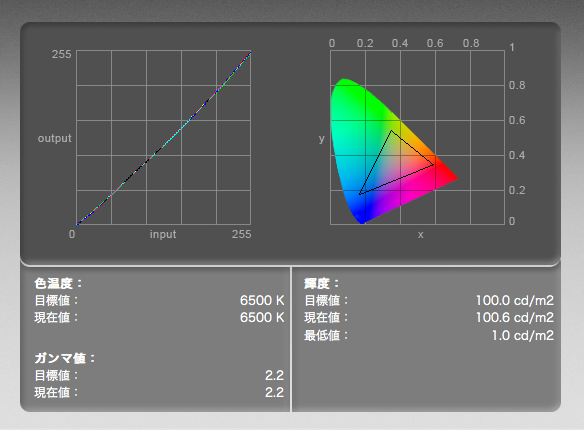
Task: Click the 100.0 cd/m2 target luminance value
Action: click(515, 300)
